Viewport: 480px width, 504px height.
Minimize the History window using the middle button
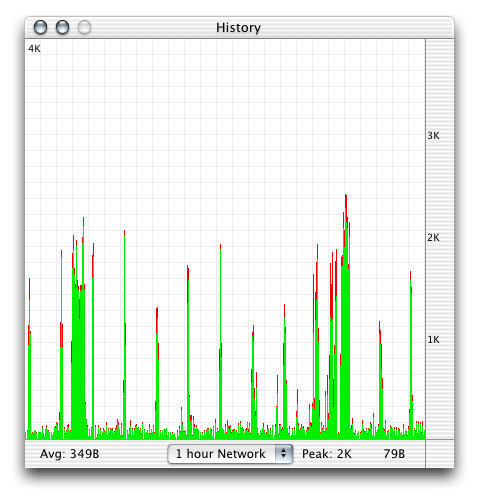(62, 27)
